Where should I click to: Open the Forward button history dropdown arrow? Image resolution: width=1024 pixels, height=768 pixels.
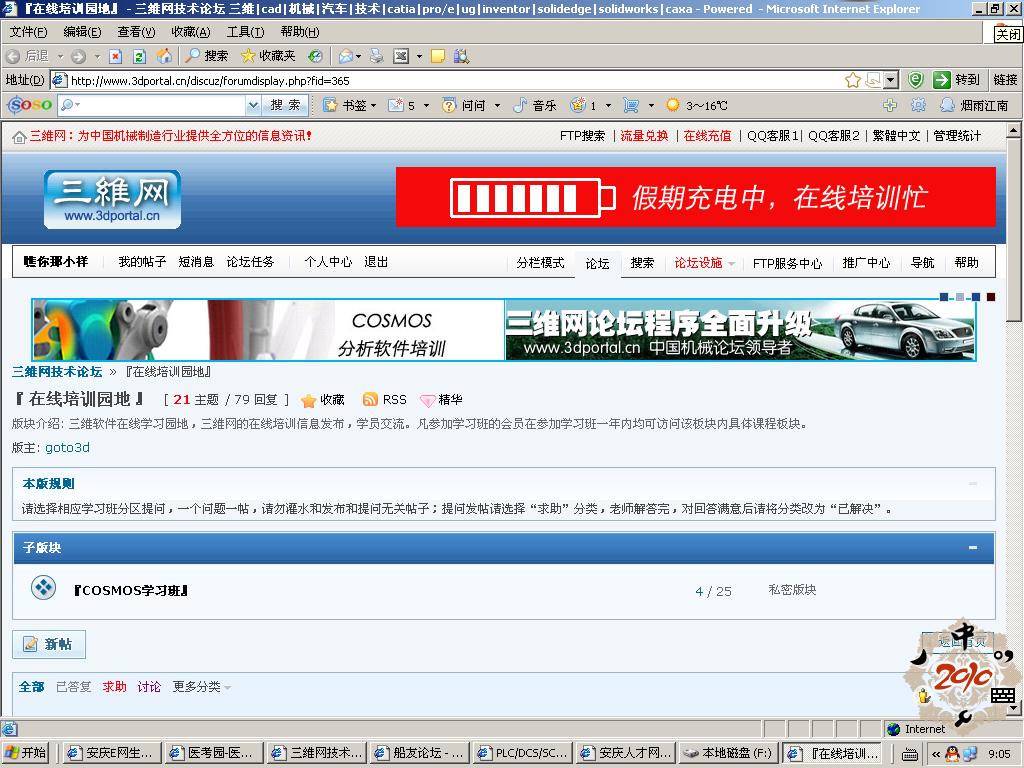click(97, 56)
